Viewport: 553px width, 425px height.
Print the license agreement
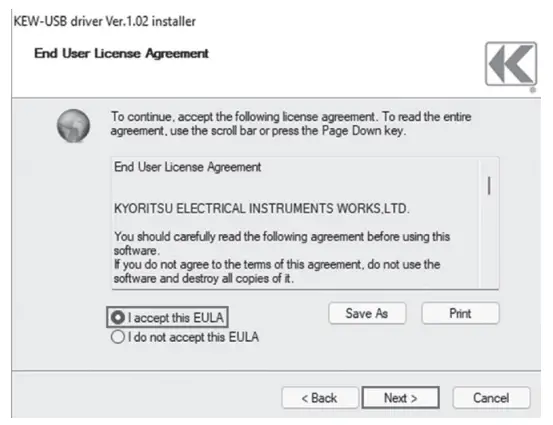pyautogui.click(x=460, y=313)
